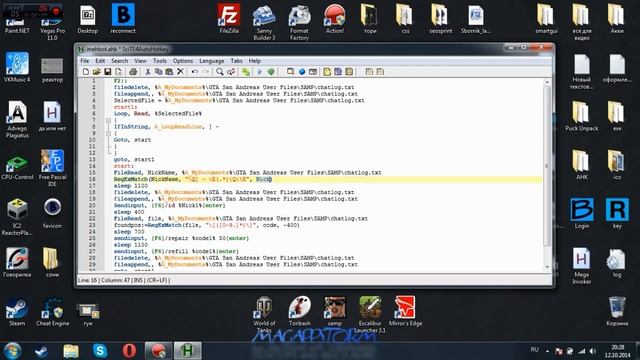Screen dimensions: 640x360
Task: Select the samp desktop icon
Action: tap(335, 312)
